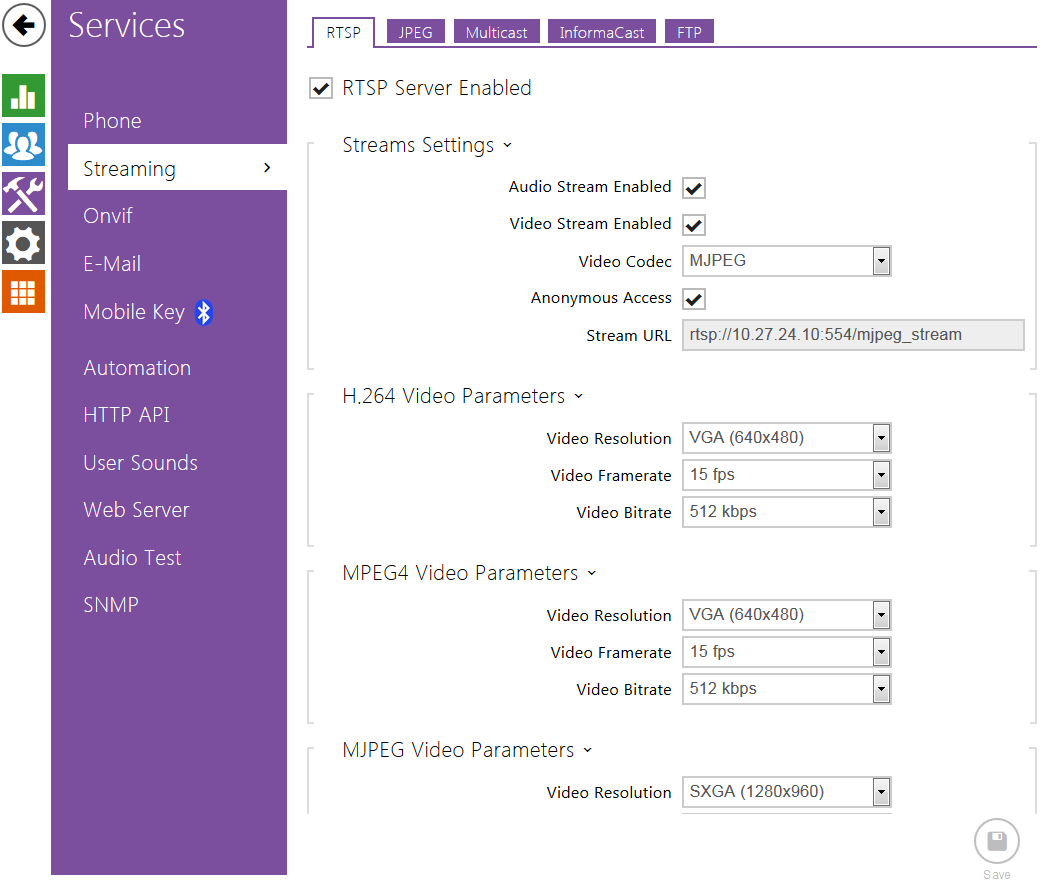
Task: Open the H.264 Video Bitrate dropdown
Action: 786,512
